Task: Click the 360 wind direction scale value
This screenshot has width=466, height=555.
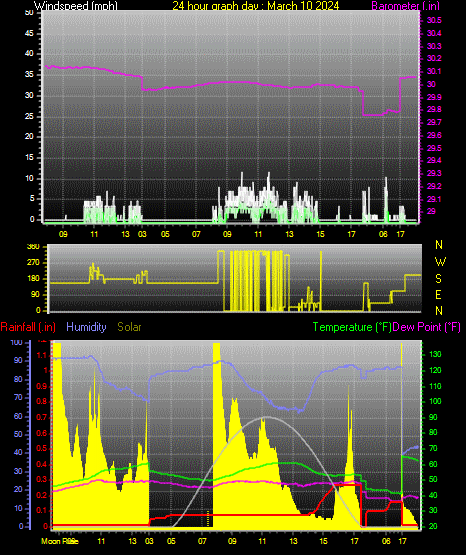Action: point(34,247)
